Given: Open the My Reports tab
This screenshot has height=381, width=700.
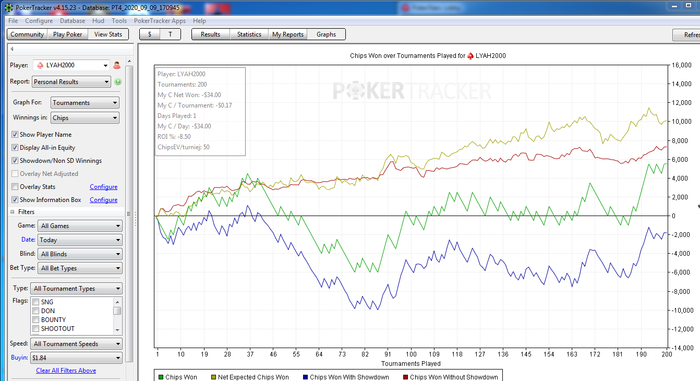Looking at the screenshot, I should click(288, 34).
